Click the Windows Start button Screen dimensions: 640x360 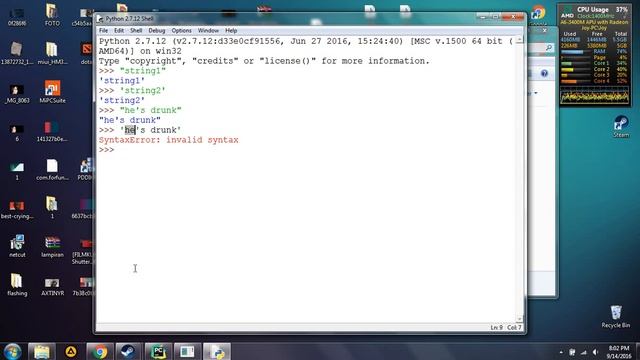(x=12, y=351)
